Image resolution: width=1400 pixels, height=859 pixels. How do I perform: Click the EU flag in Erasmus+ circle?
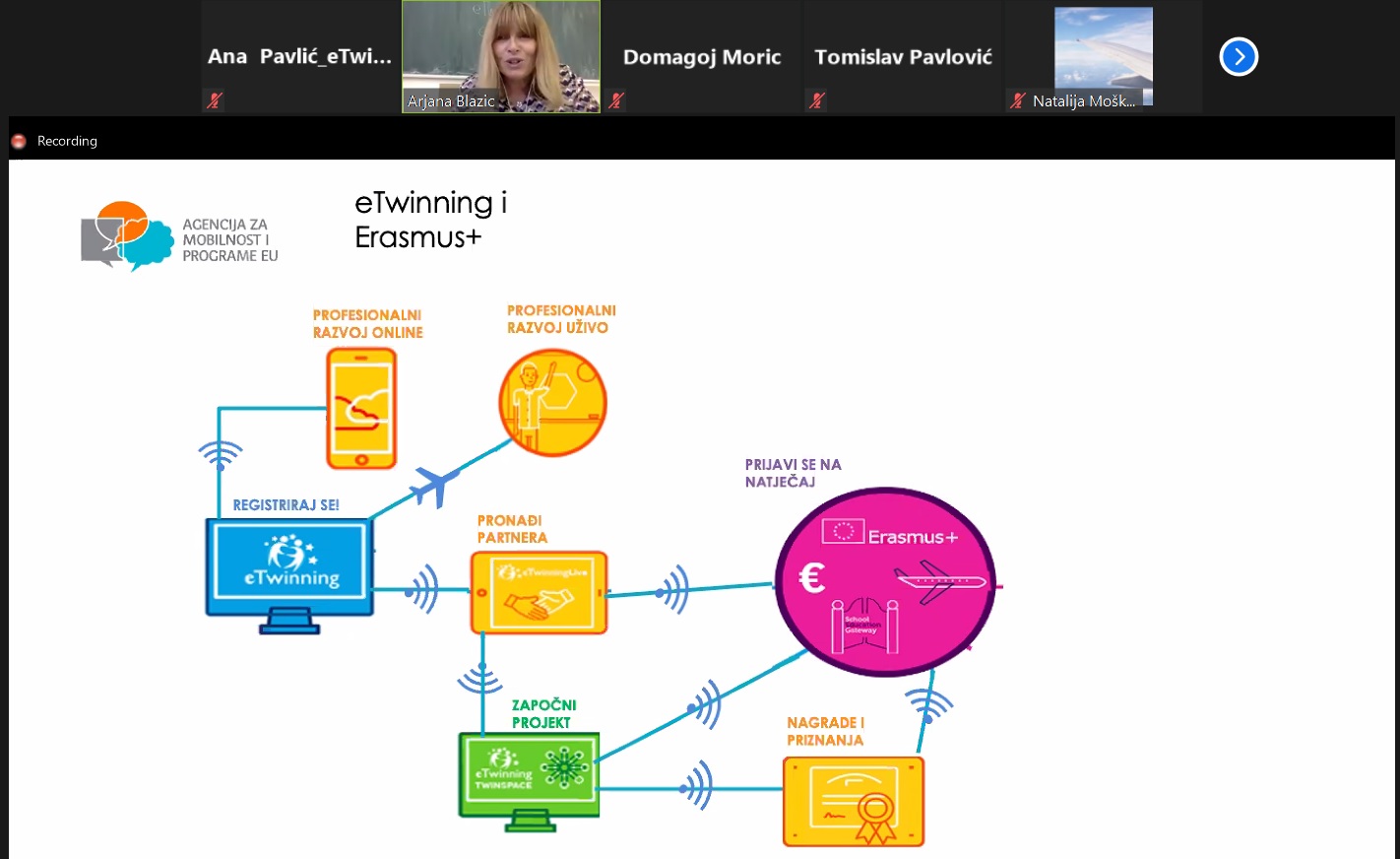tap(843, 531)
